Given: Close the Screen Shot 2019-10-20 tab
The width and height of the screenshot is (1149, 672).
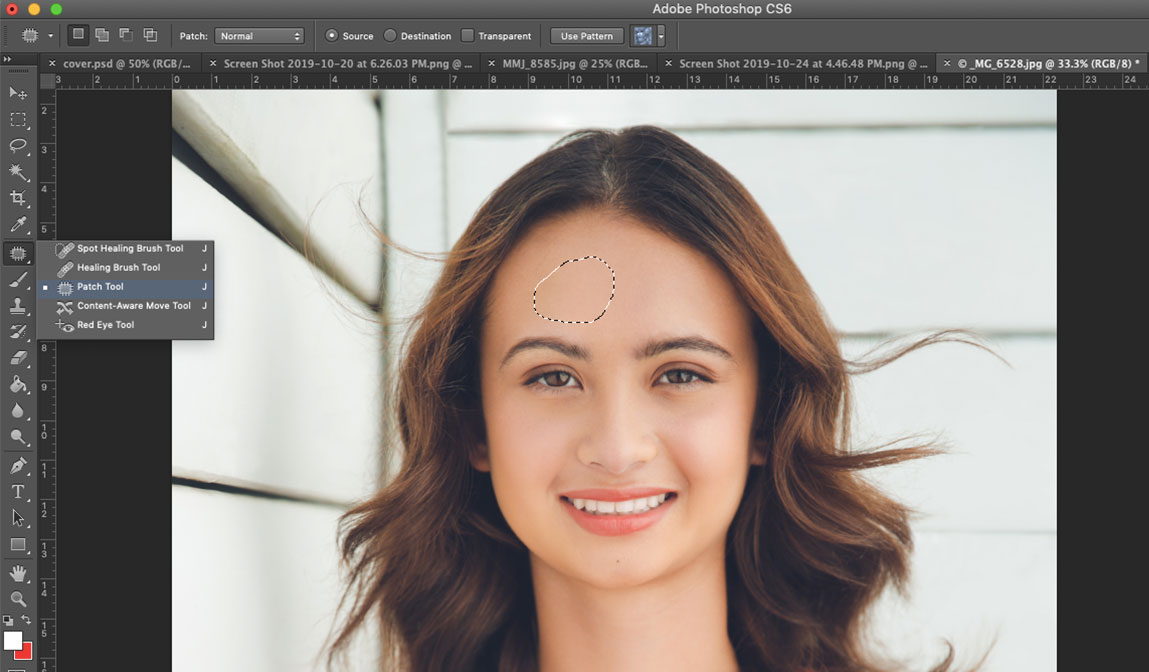Looking at the screenshot, I should click(213, 64).
